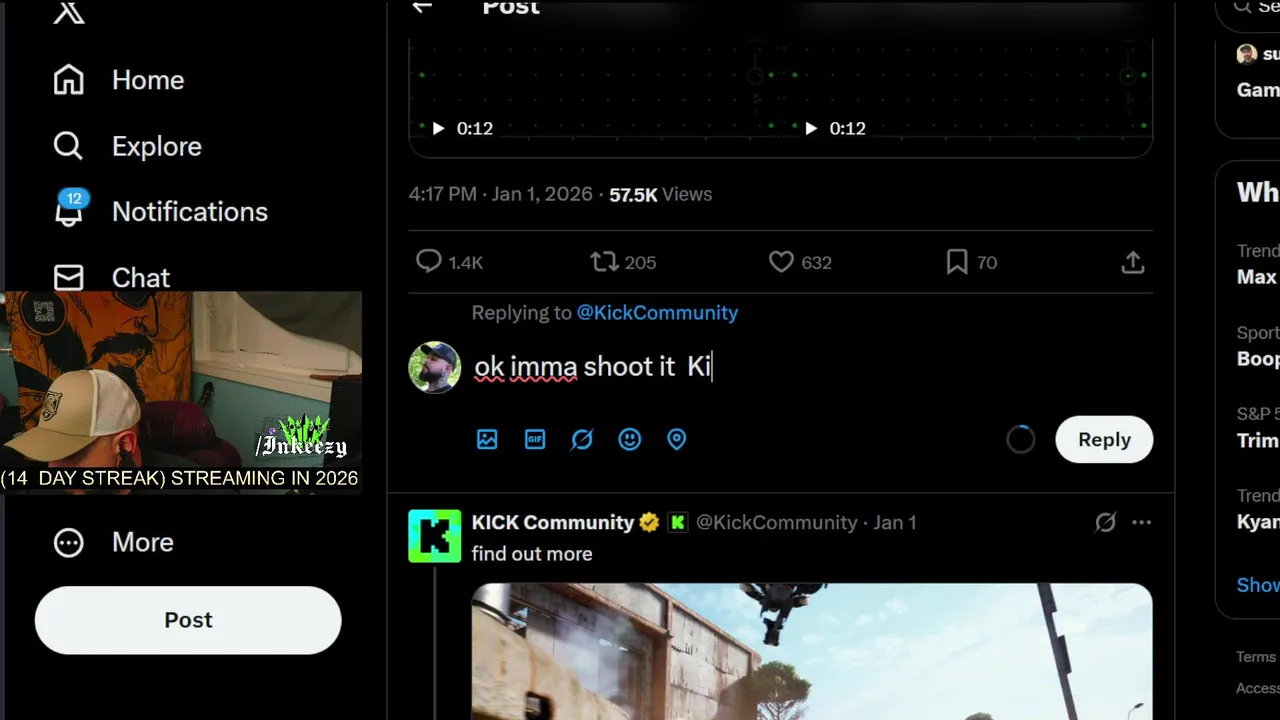Image resolution: width=1280 pixels, height=720 pixels.
Task: Play the left 0:12 video
Action: 438,128
